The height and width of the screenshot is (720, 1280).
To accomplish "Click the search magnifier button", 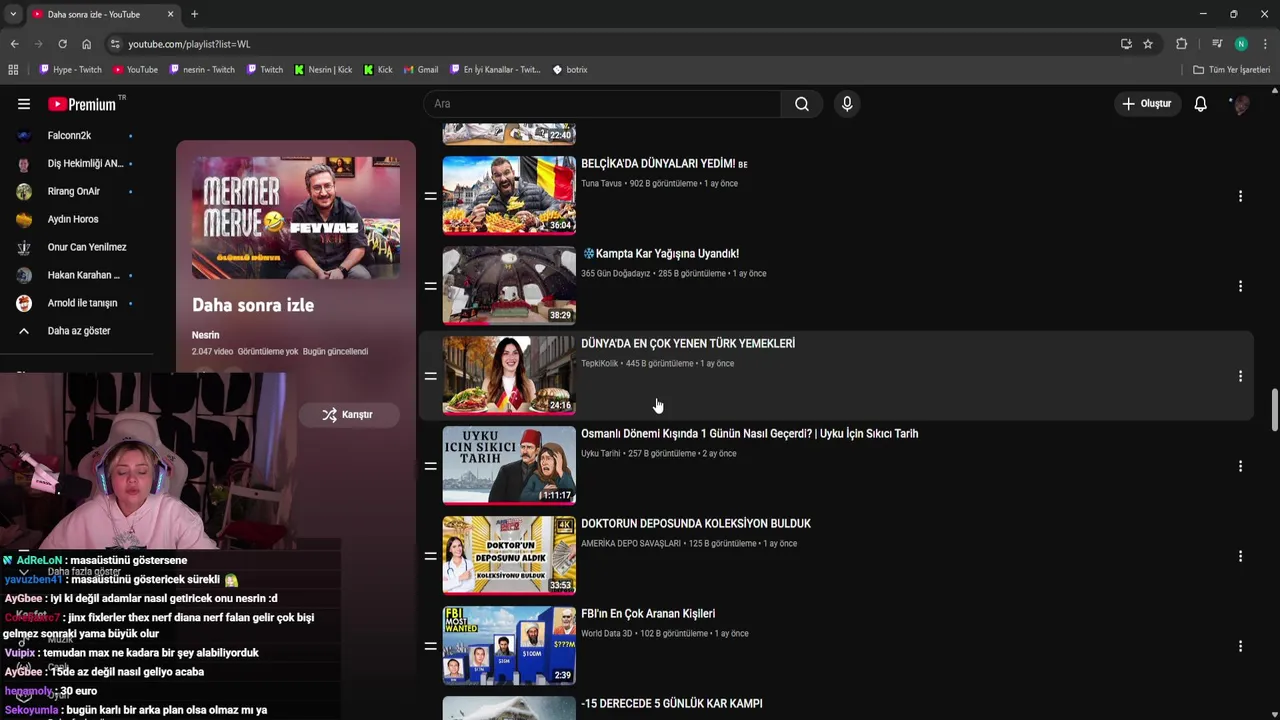I will pyautogui.click(x=802, y=104).
